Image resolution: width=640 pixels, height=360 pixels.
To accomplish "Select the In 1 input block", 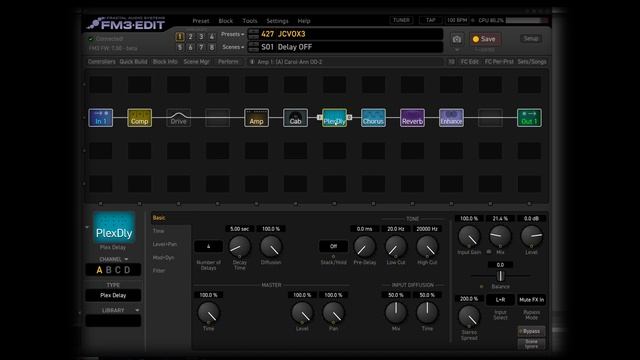I will point(100,118).
